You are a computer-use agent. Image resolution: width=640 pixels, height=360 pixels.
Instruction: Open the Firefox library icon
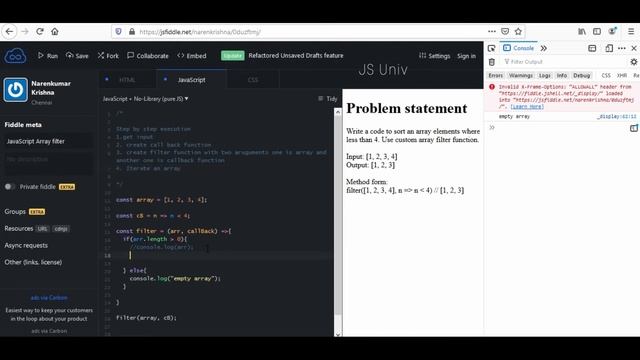pyautogui.click(x=582, y=31)
